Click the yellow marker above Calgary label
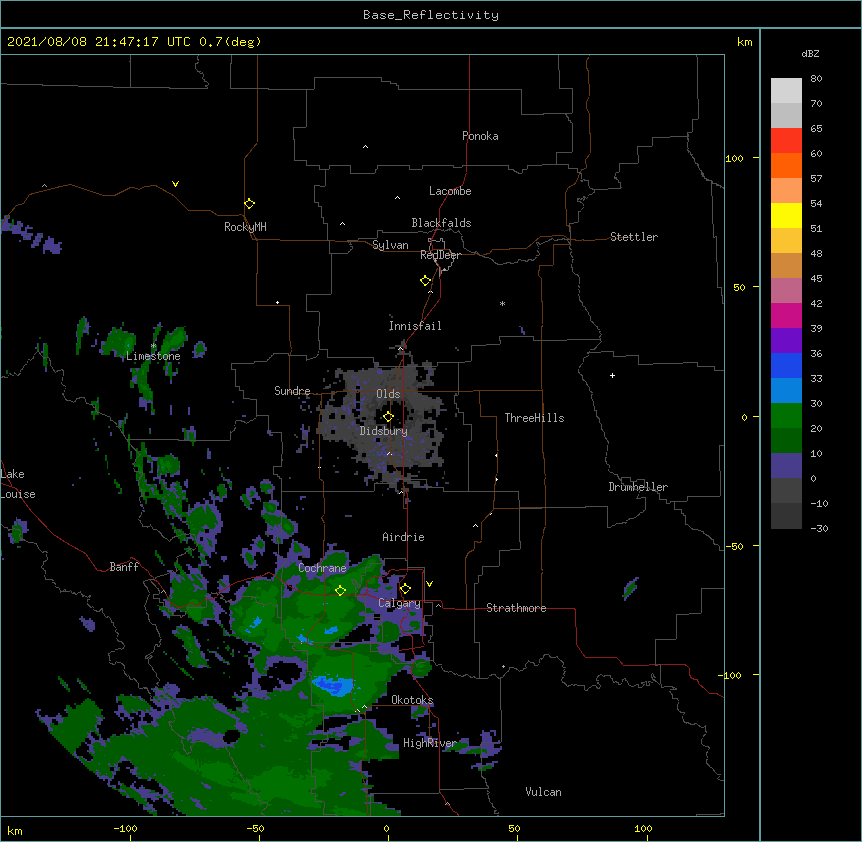The image size is (862, 842). (x=405, y=589)
